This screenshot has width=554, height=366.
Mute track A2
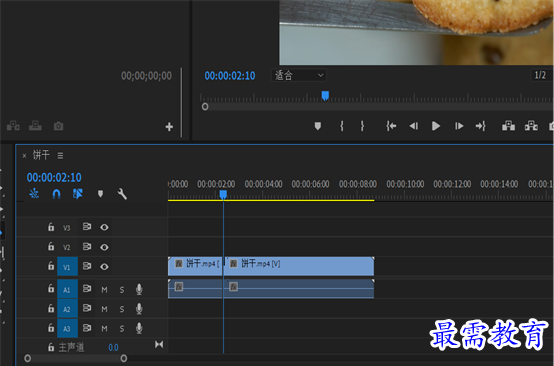coord(104,309)
